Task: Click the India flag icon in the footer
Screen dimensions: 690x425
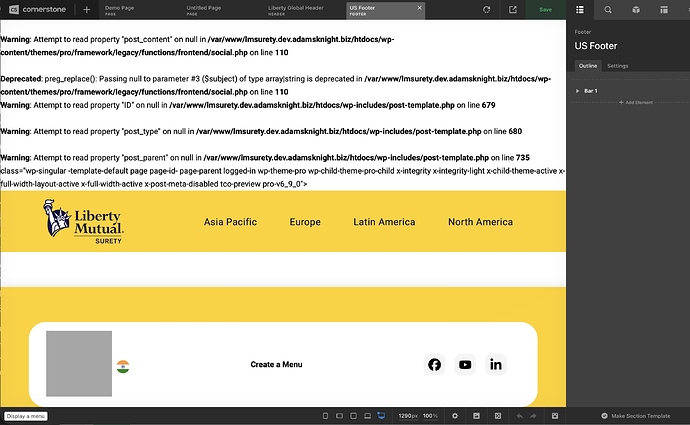Action: (123, 366)
